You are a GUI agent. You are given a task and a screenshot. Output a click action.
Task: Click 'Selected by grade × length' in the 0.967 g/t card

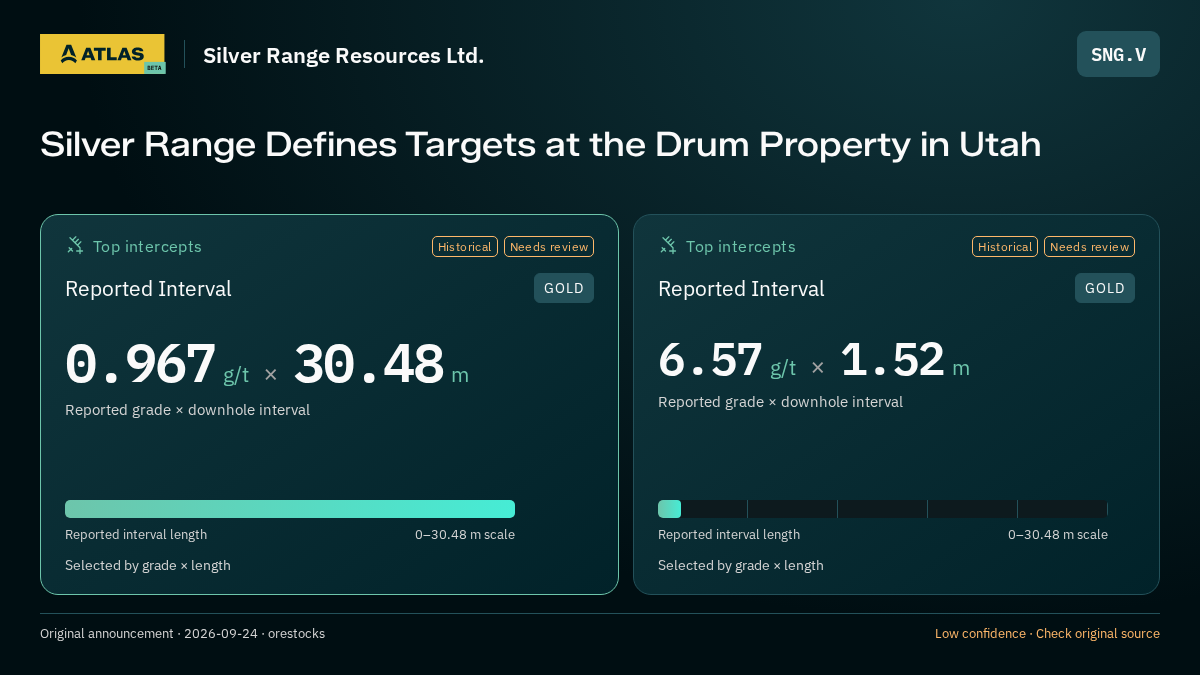point(148,565)
